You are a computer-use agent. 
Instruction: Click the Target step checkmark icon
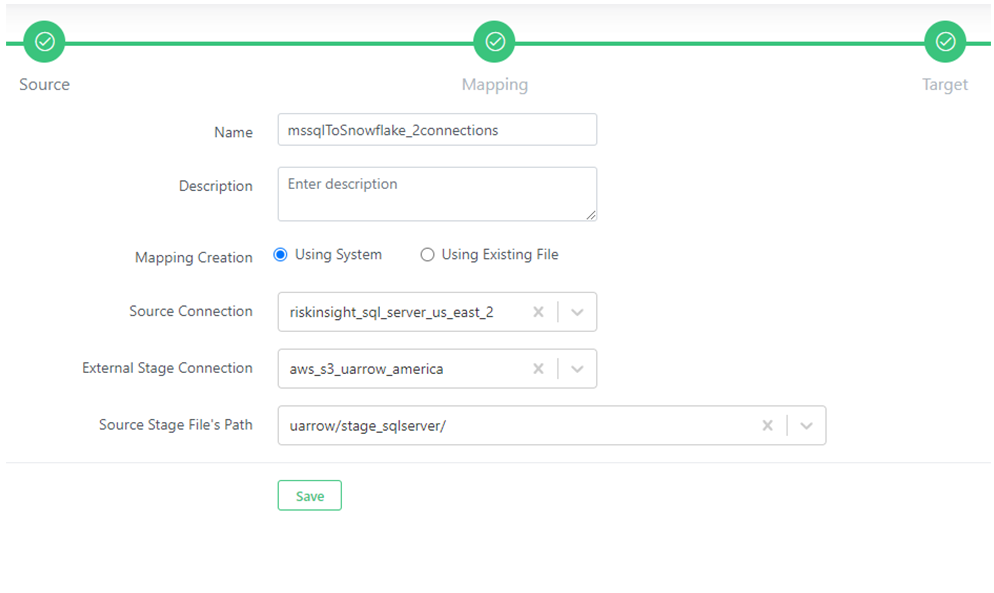945,42
